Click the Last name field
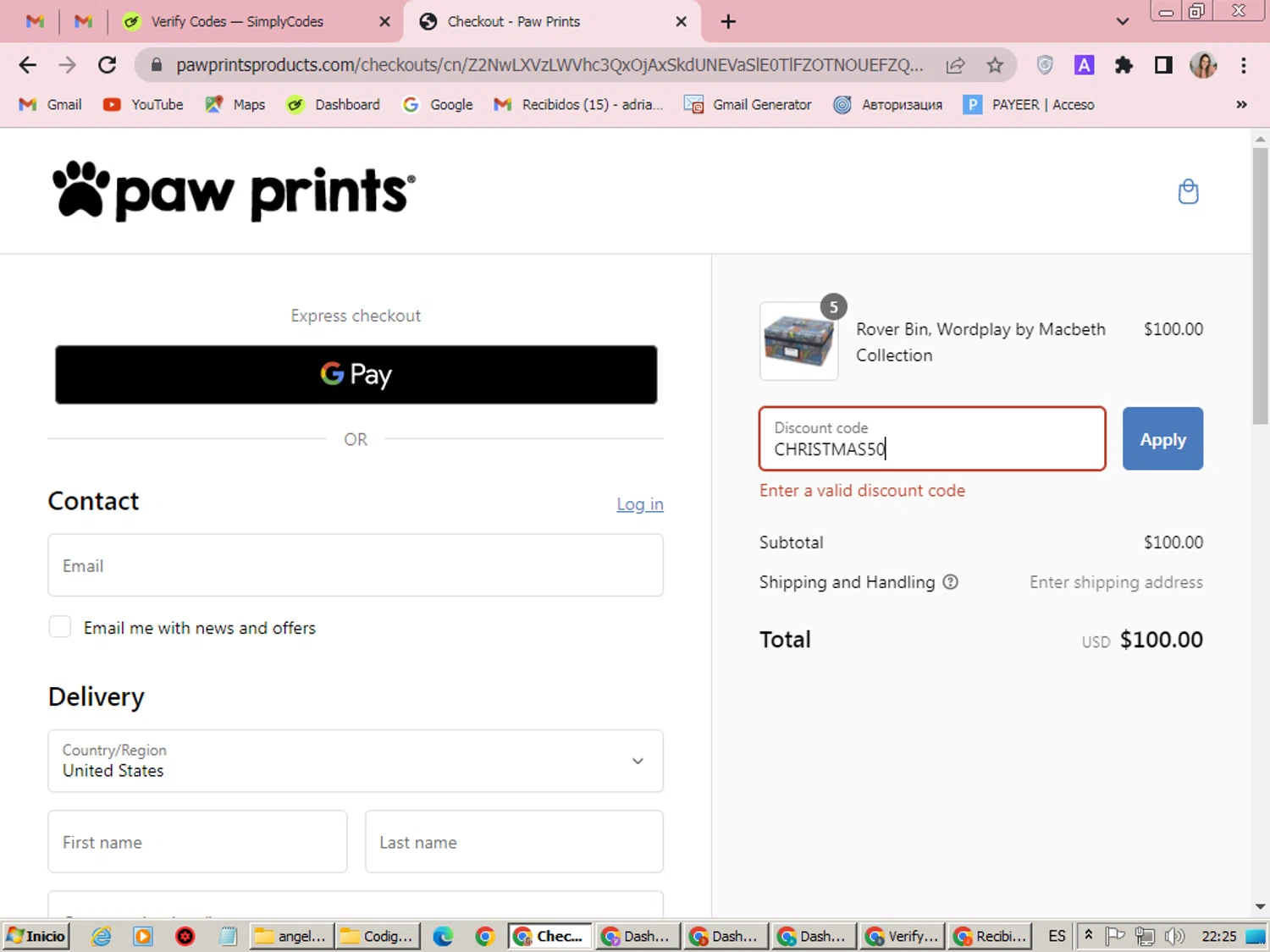This screenshot has width=1270, height=952. point(514,842)
